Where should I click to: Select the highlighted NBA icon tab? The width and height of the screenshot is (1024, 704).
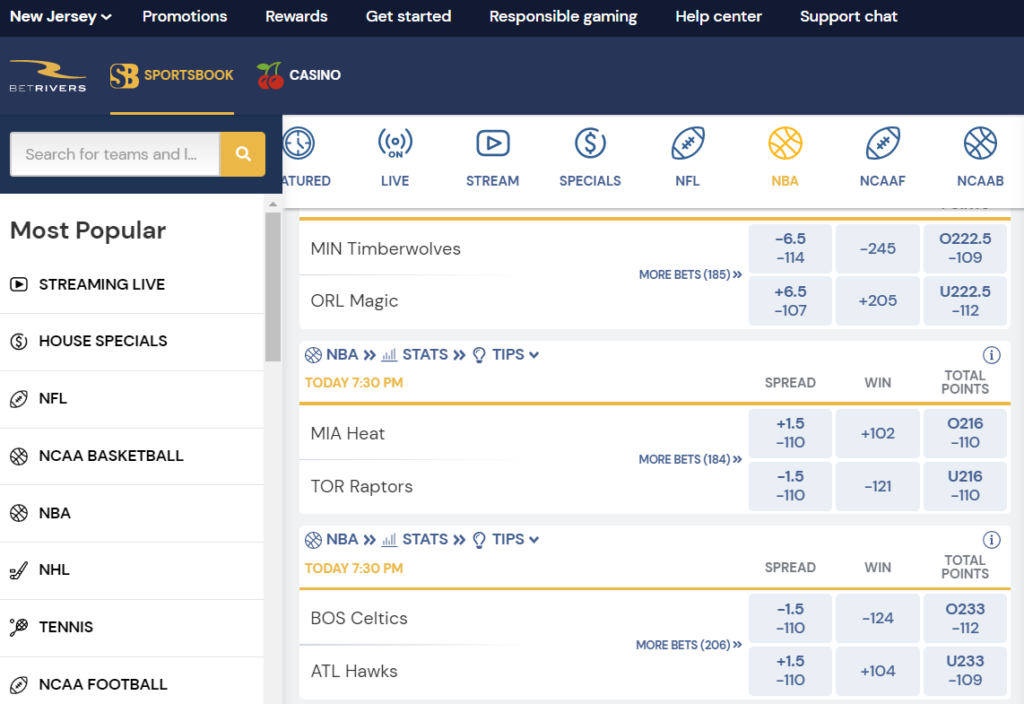784,143
